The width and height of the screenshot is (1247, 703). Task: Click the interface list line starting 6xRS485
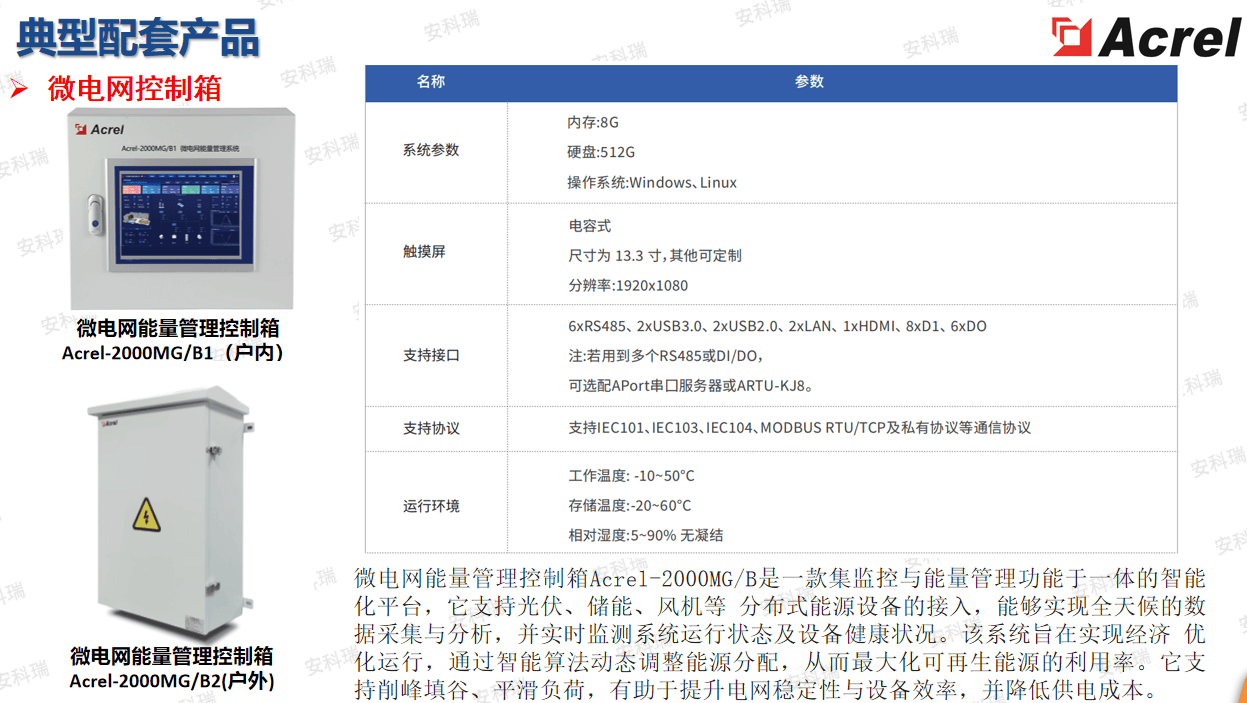pyautogui.click(x=777, y=326)
